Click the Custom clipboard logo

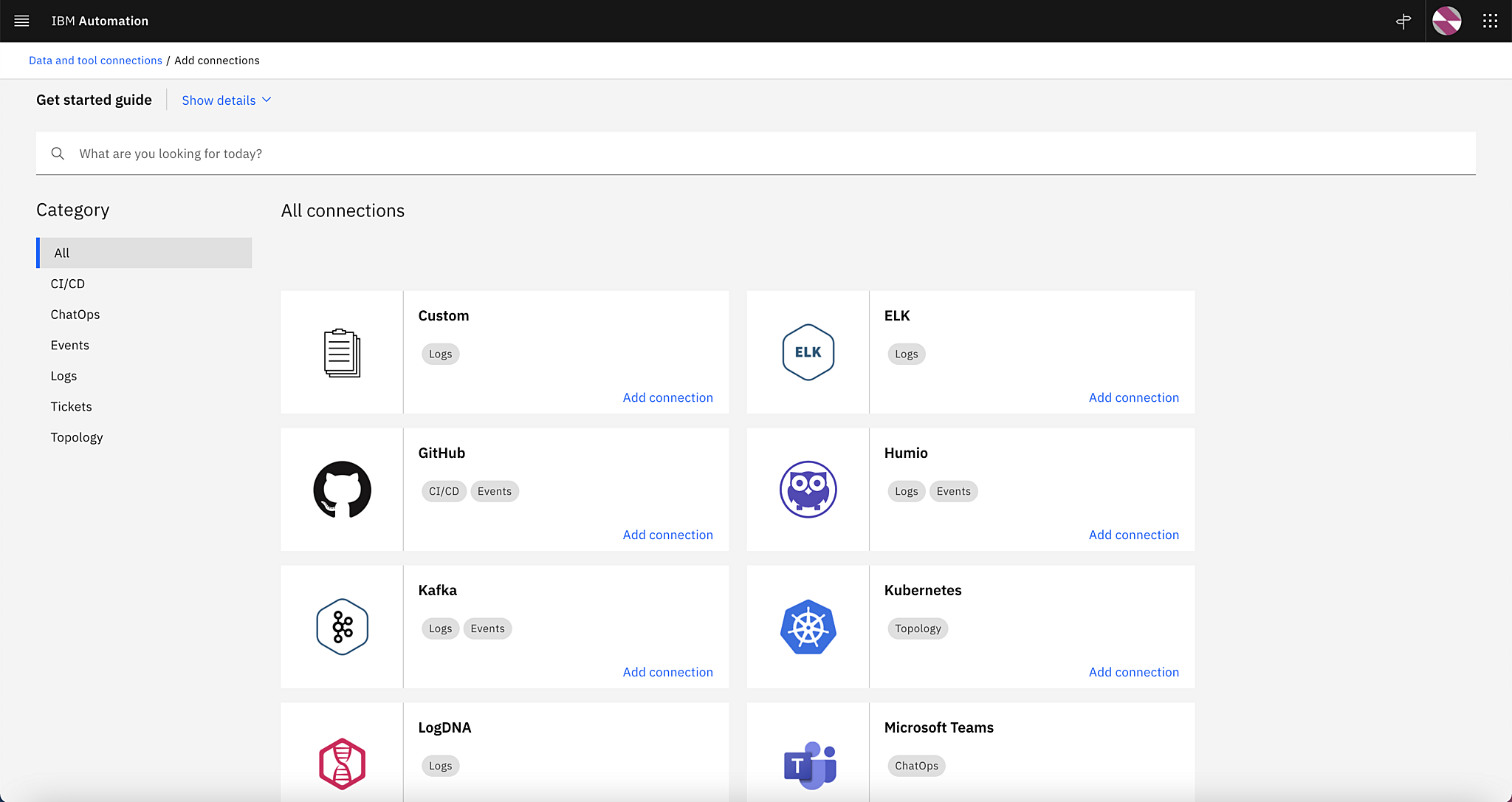tap(342, 353)
